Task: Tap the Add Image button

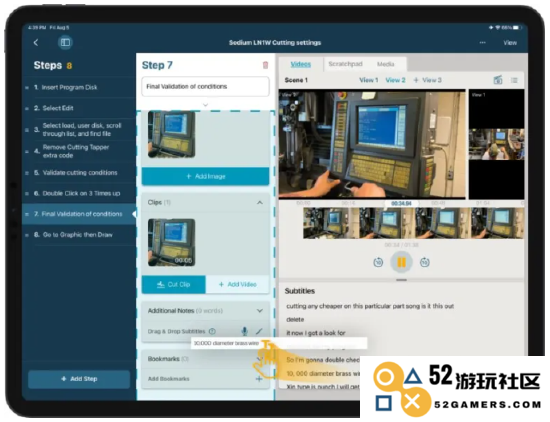Action: click(x=206, y=176)
